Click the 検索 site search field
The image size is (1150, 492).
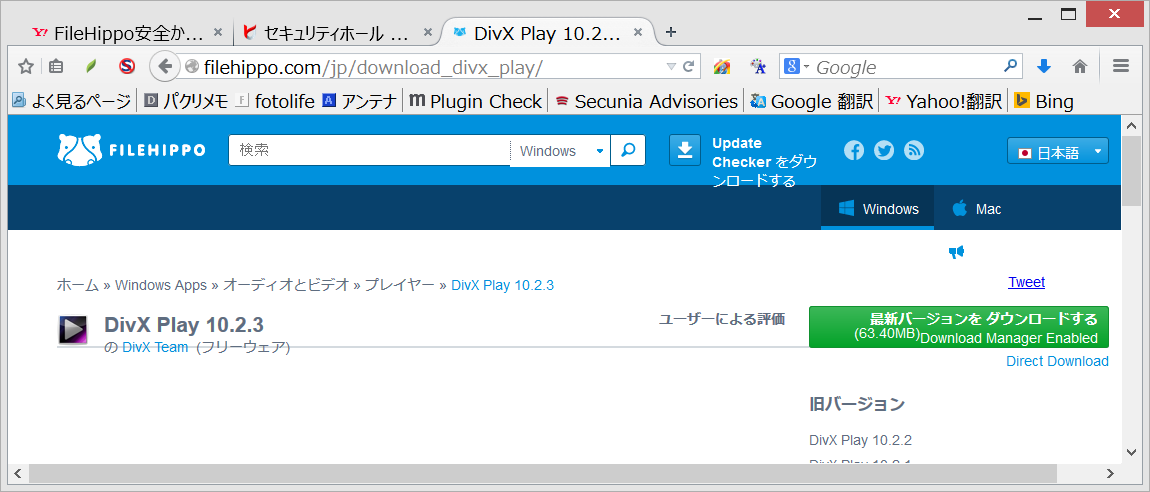(370, 150)
